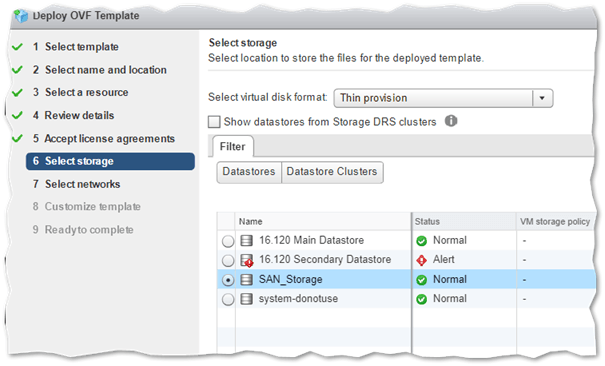The width and height of the screenshot is (605, 366).
Task: Click the 16.120 Main Datastore disk icon
Action: 247,241
